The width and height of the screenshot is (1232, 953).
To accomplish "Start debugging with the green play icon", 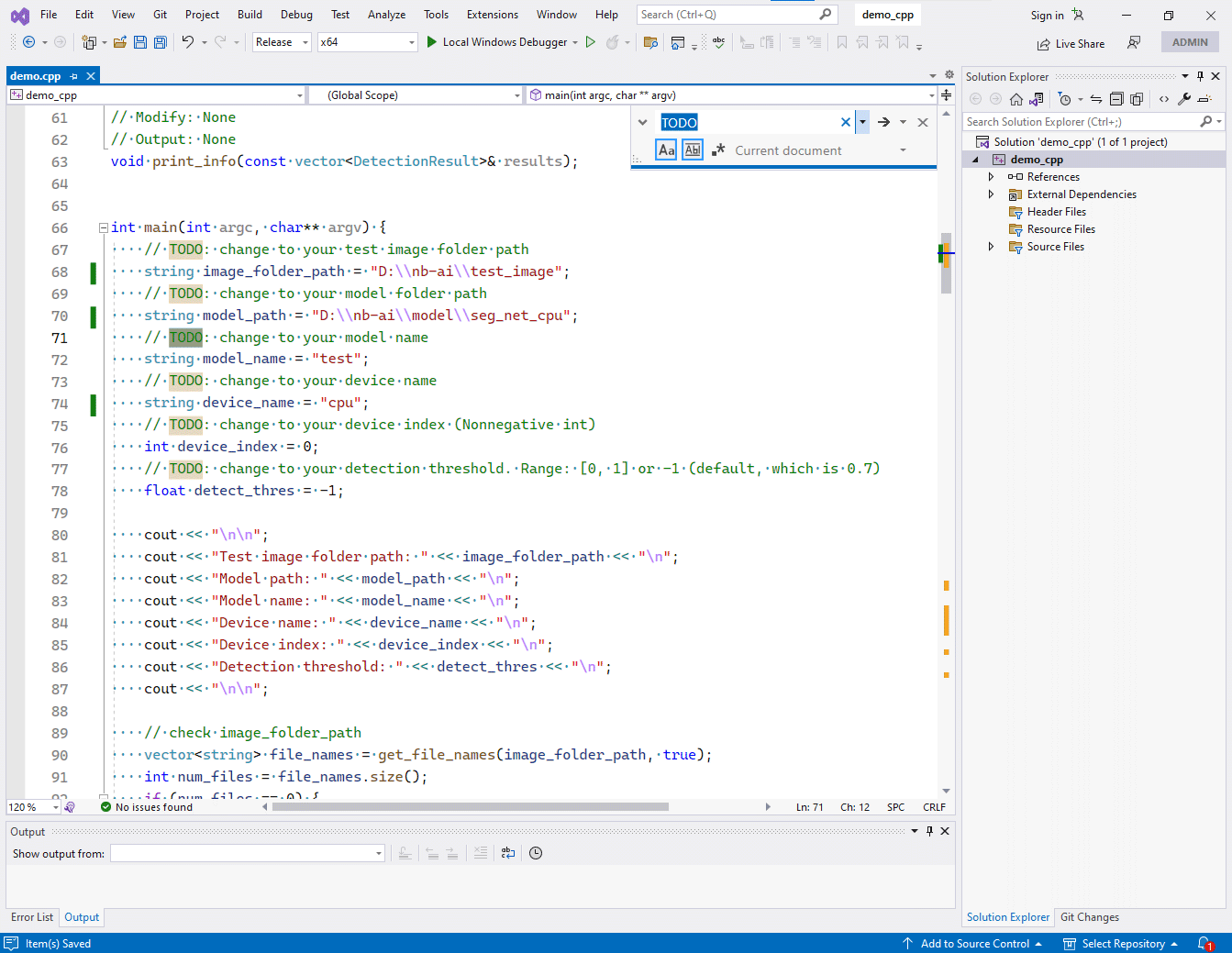I will pos(432,42).
